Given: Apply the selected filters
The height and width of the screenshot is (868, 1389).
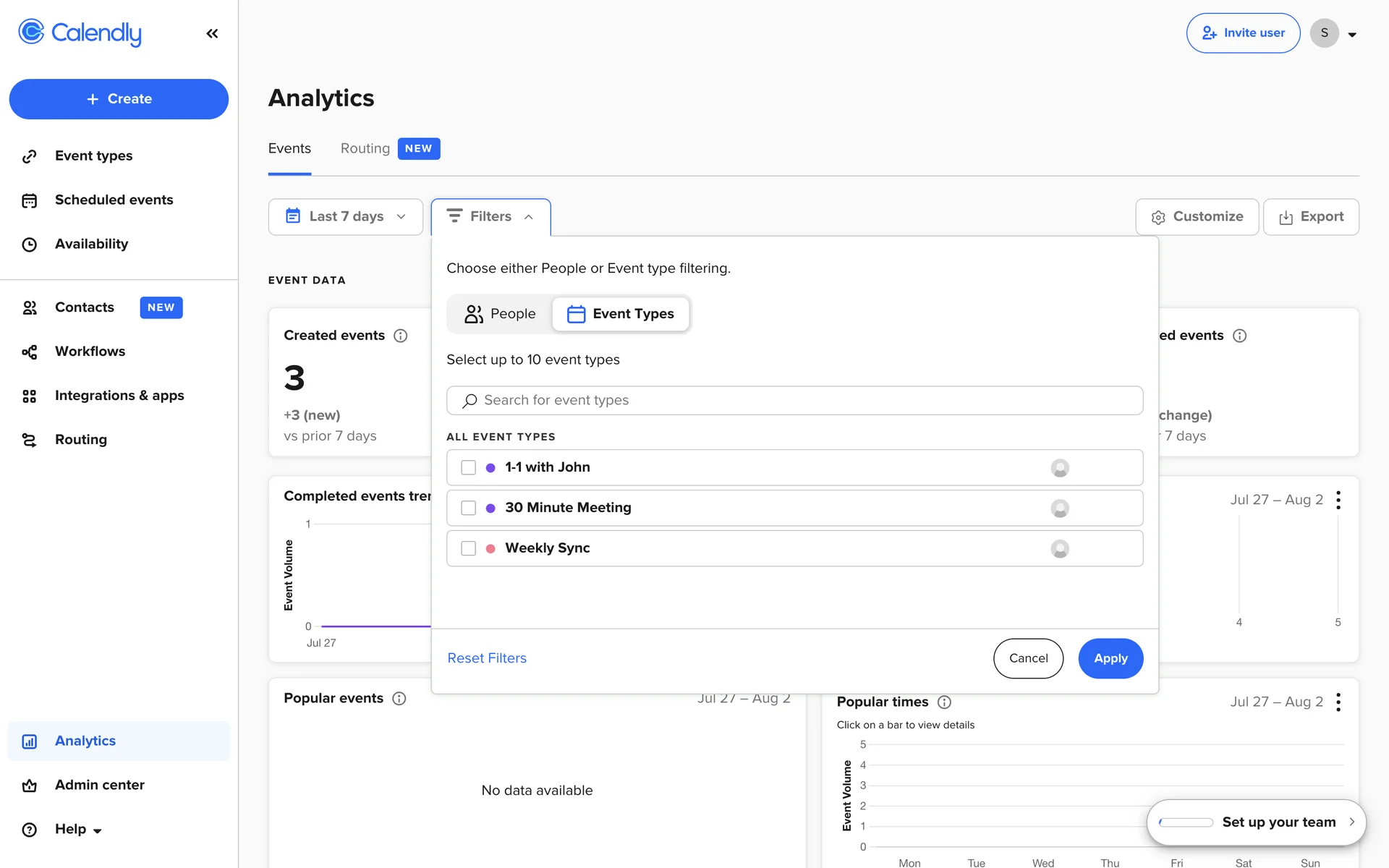Looking at the screenshot, I should click(1110, 658).
